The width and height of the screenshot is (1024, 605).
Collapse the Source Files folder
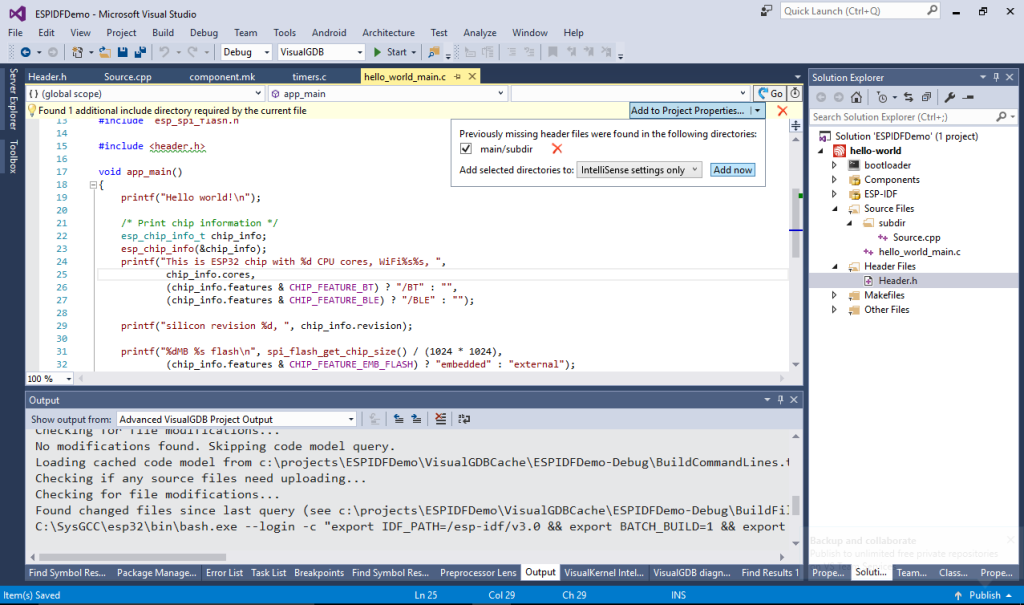(x=834, y=209)
